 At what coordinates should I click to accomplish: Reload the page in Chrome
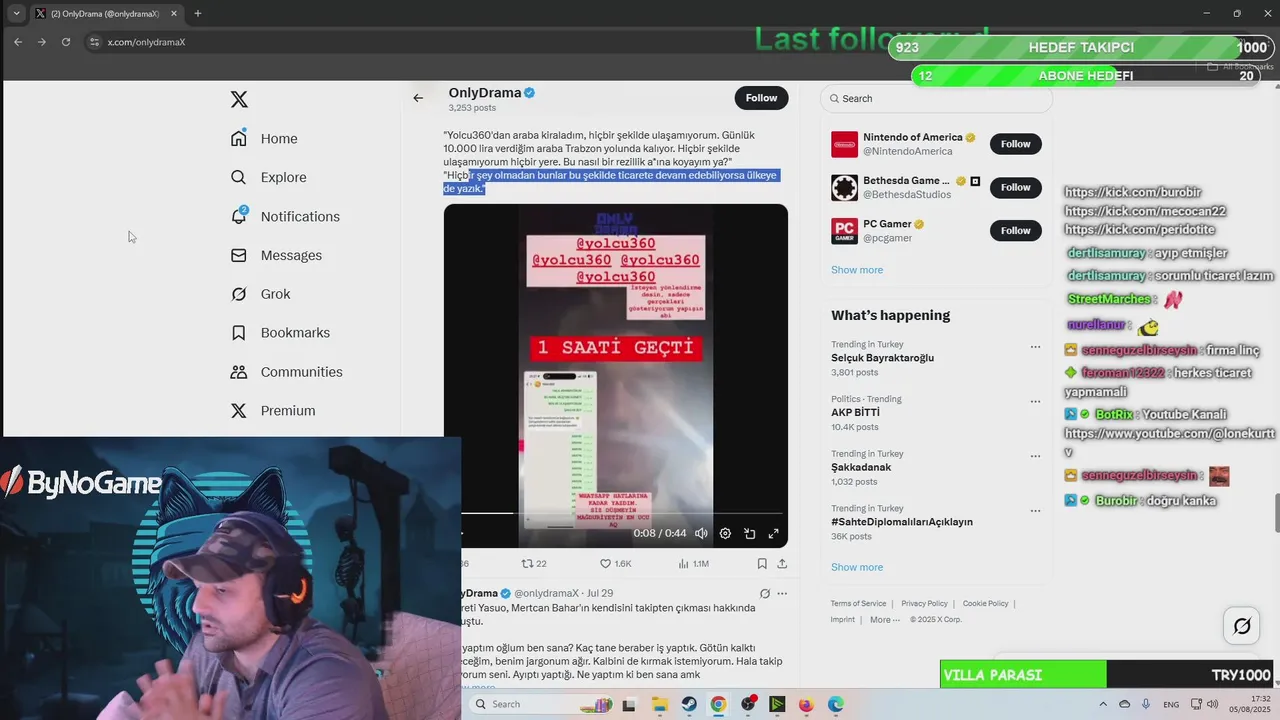(x=66, y=42)
